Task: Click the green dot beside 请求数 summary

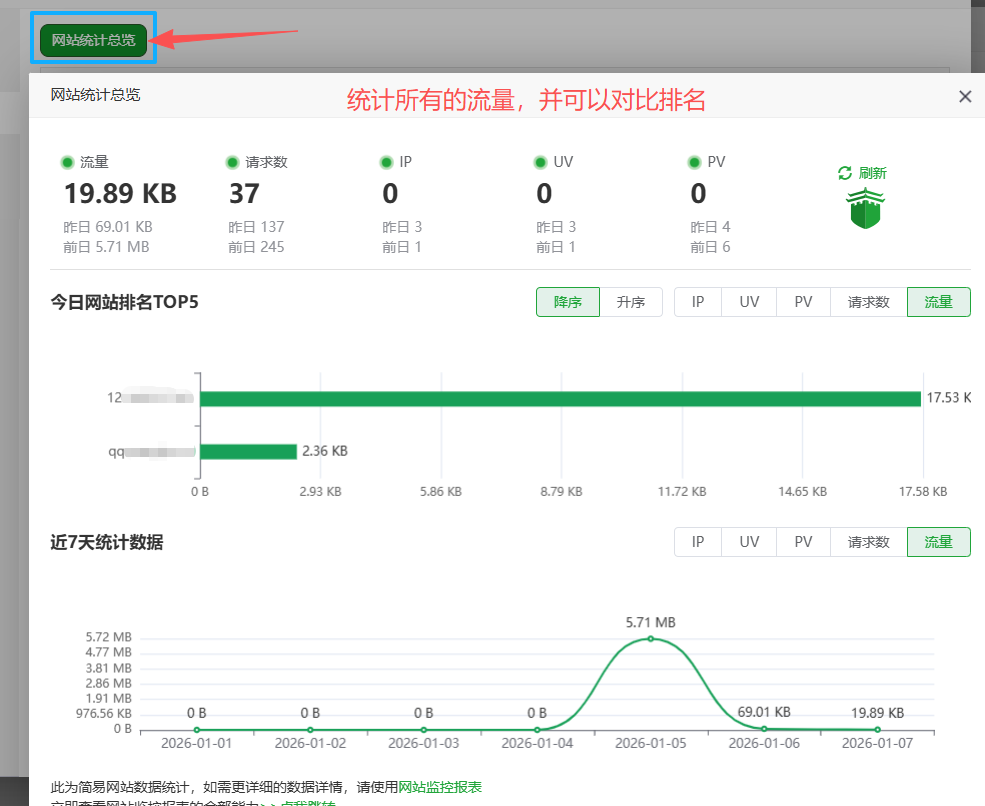Action: pyautogui.click(x=233, y=162)
